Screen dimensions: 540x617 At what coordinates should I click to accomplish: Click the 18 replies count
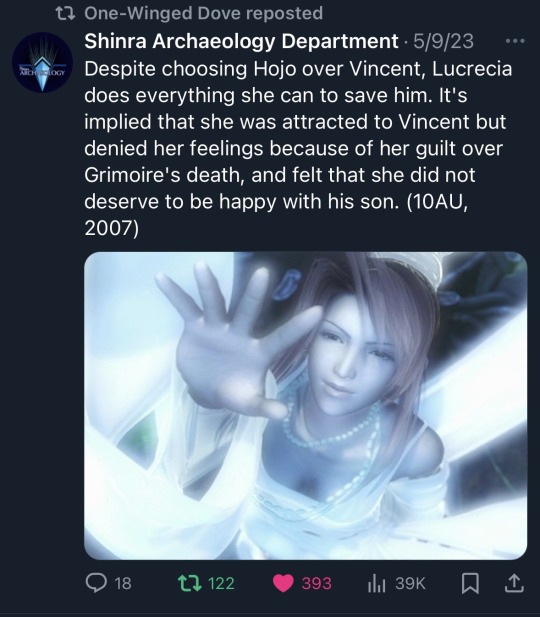point(123,583)
